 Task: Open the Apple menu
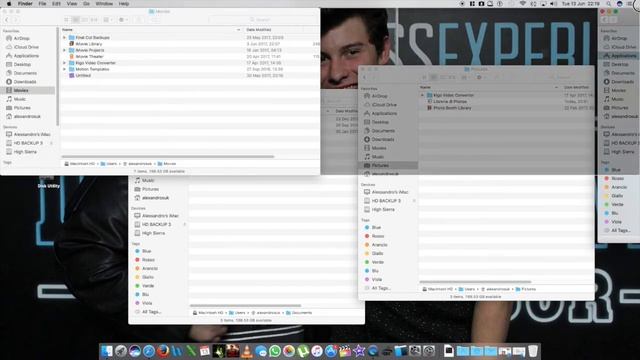9,4
